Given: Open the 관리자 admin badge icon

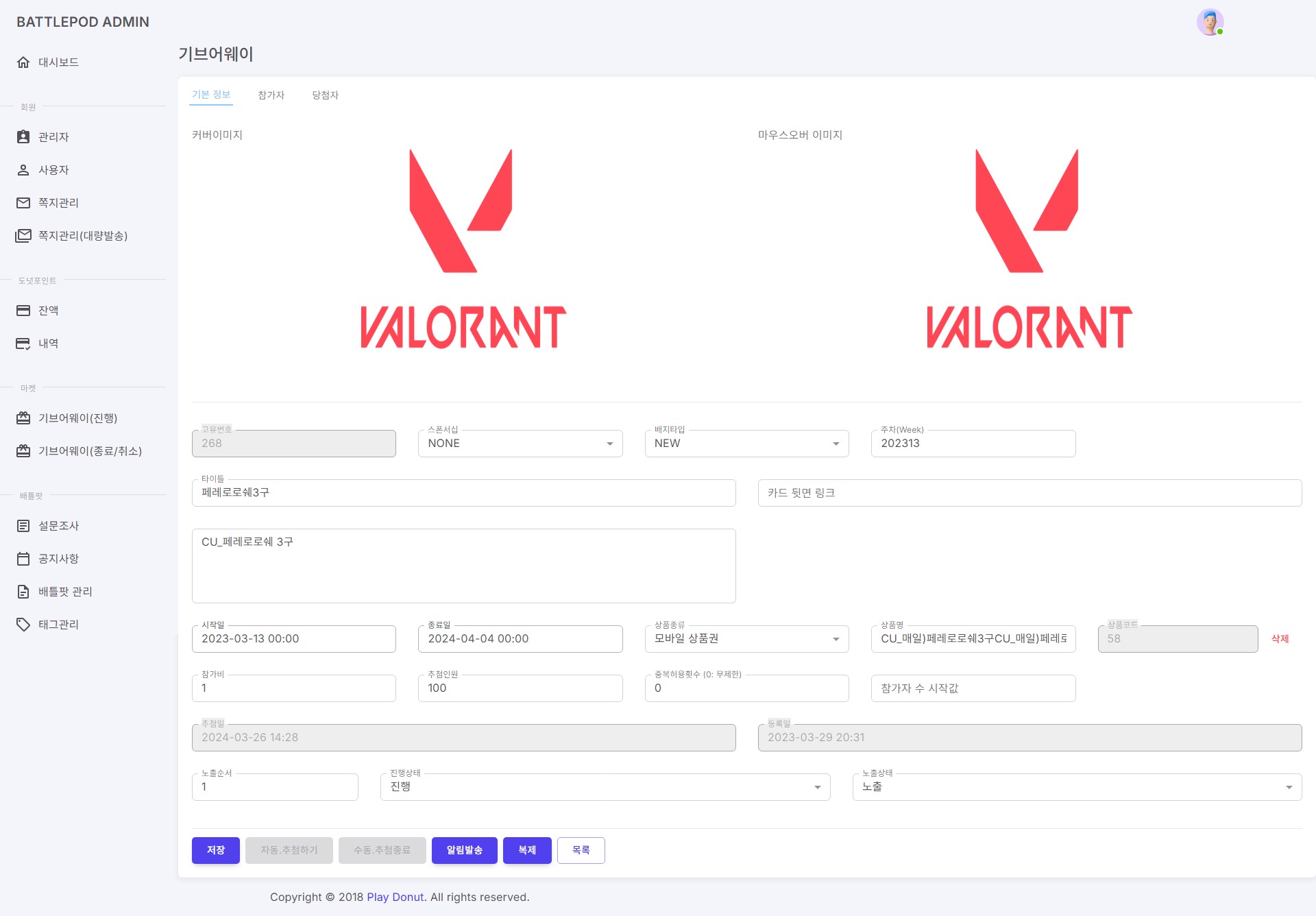Looking at the screenshot, I should tap(23, 137).
